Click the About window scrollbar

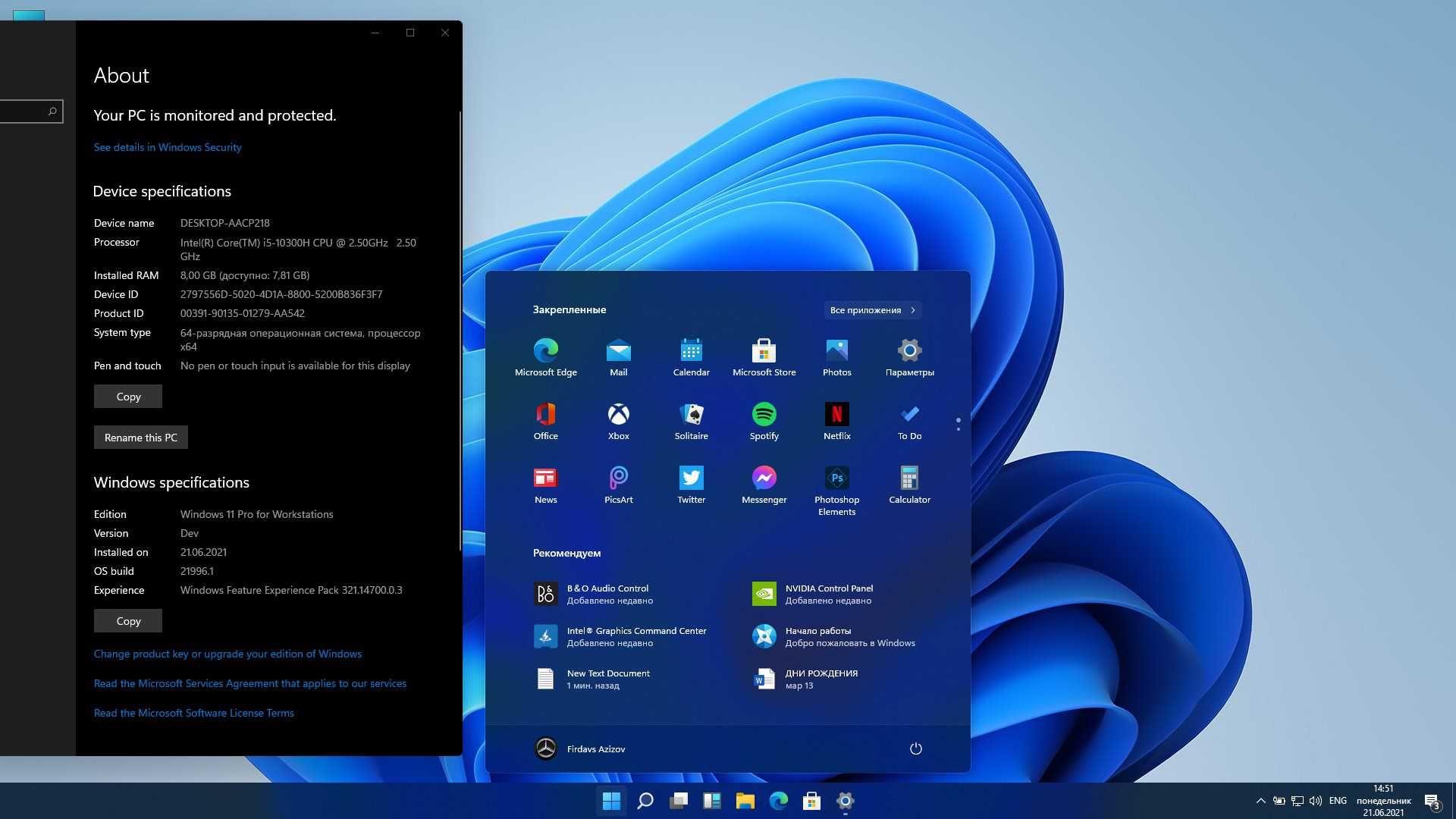[x=460, y=331]
